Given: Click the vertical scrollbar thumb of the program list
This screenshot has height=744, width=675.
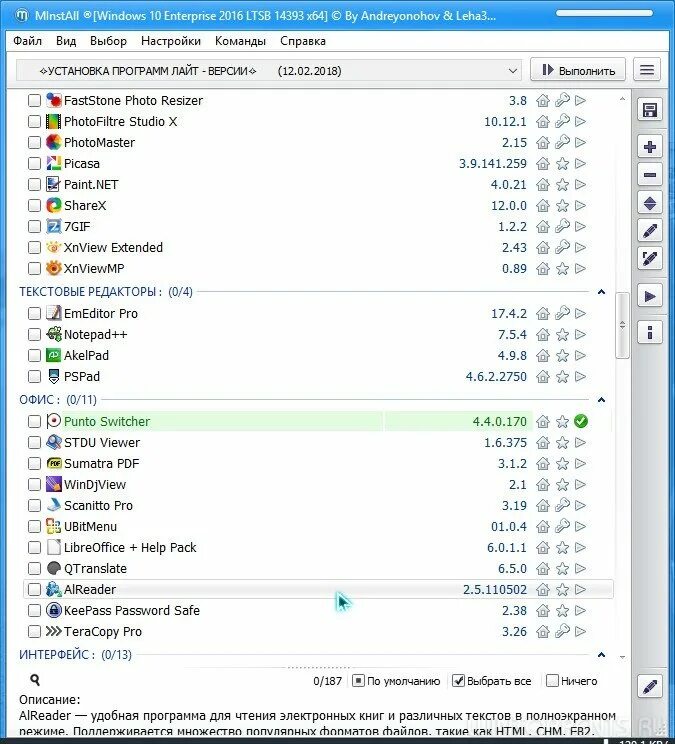Looking at the screenshot, I should coord(622,325).
